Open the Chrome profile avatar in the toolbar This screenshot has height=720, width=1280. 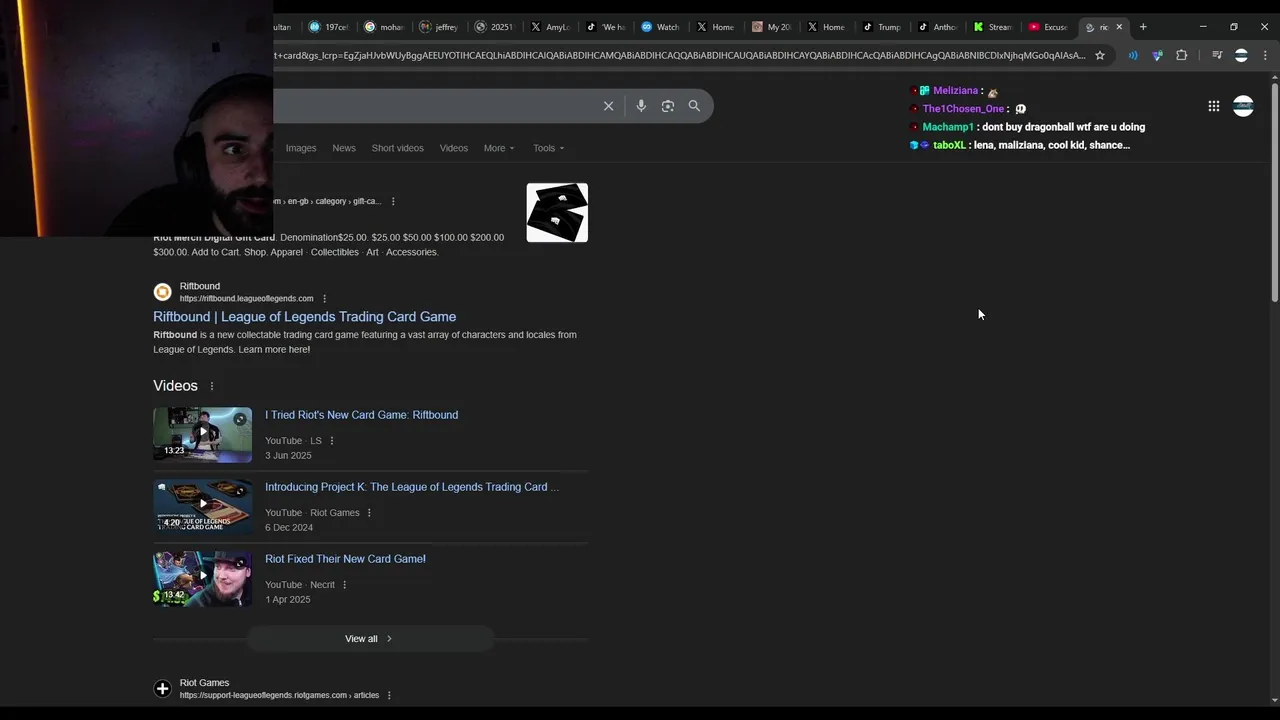(x=1241, y=55)
